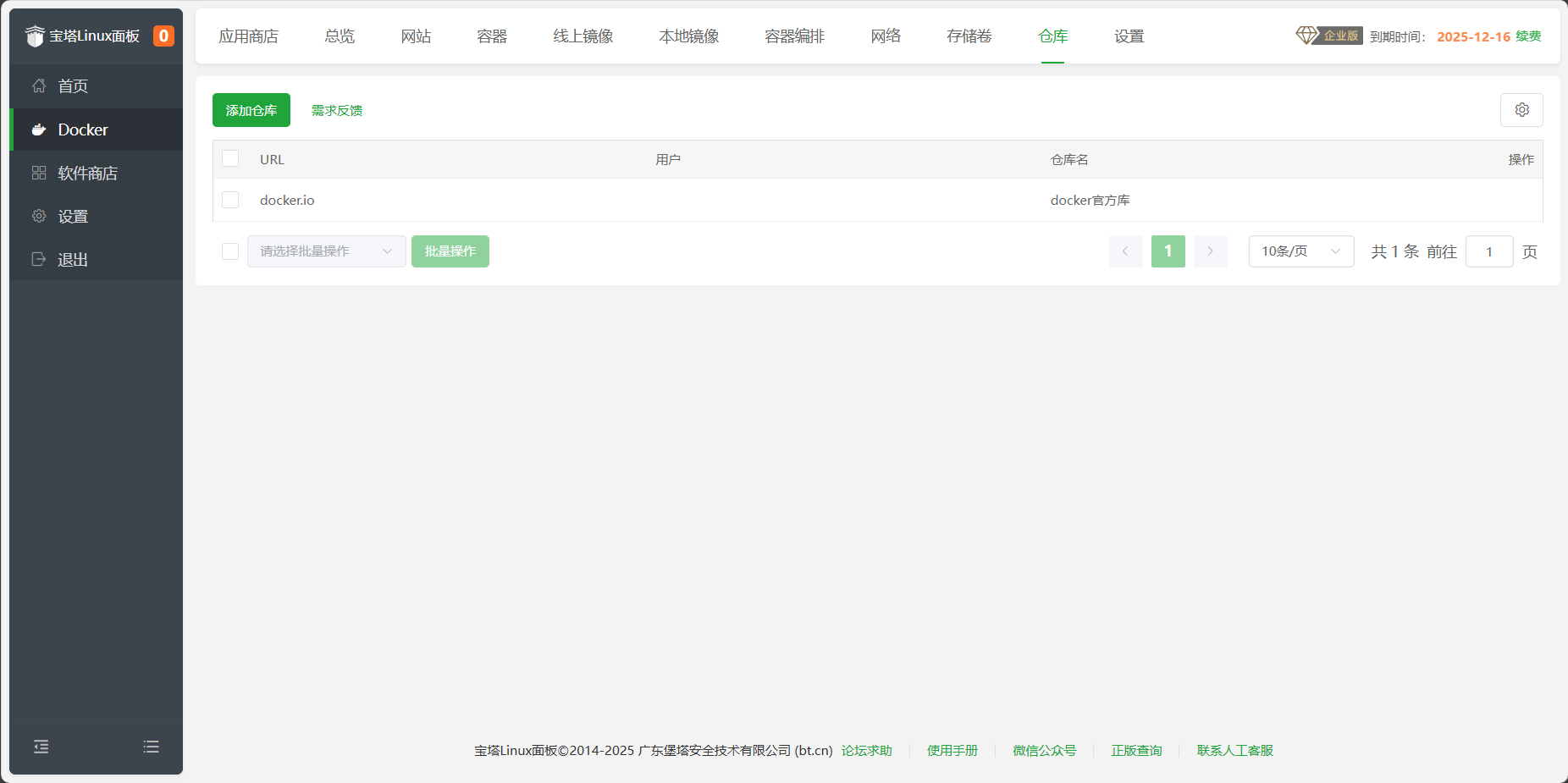Open the 需求反馈 feedback link
The image size is (1568, 783).
click(x=336, y=109)
